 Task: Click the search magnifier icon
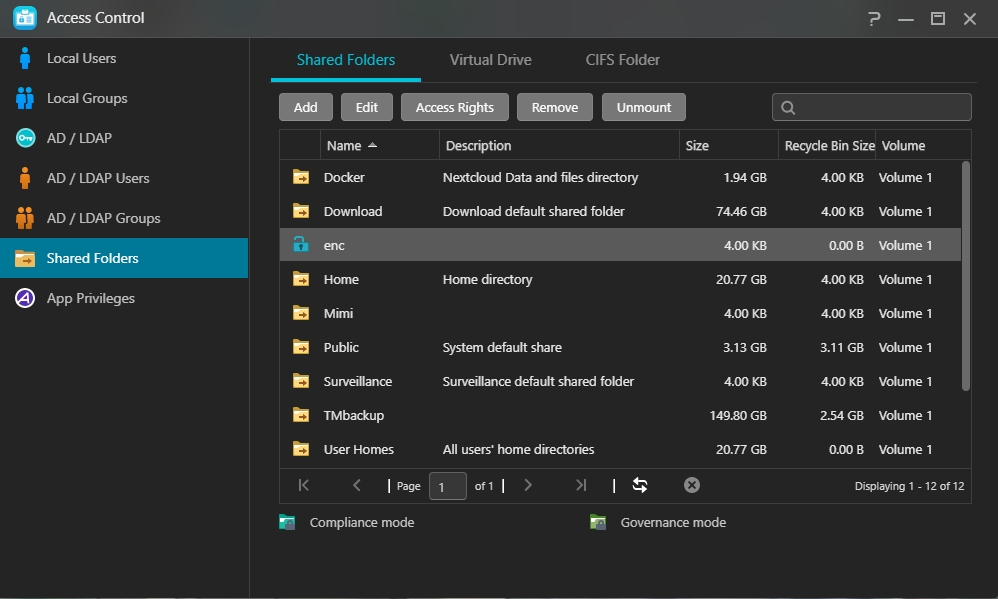tap(788, 108)
